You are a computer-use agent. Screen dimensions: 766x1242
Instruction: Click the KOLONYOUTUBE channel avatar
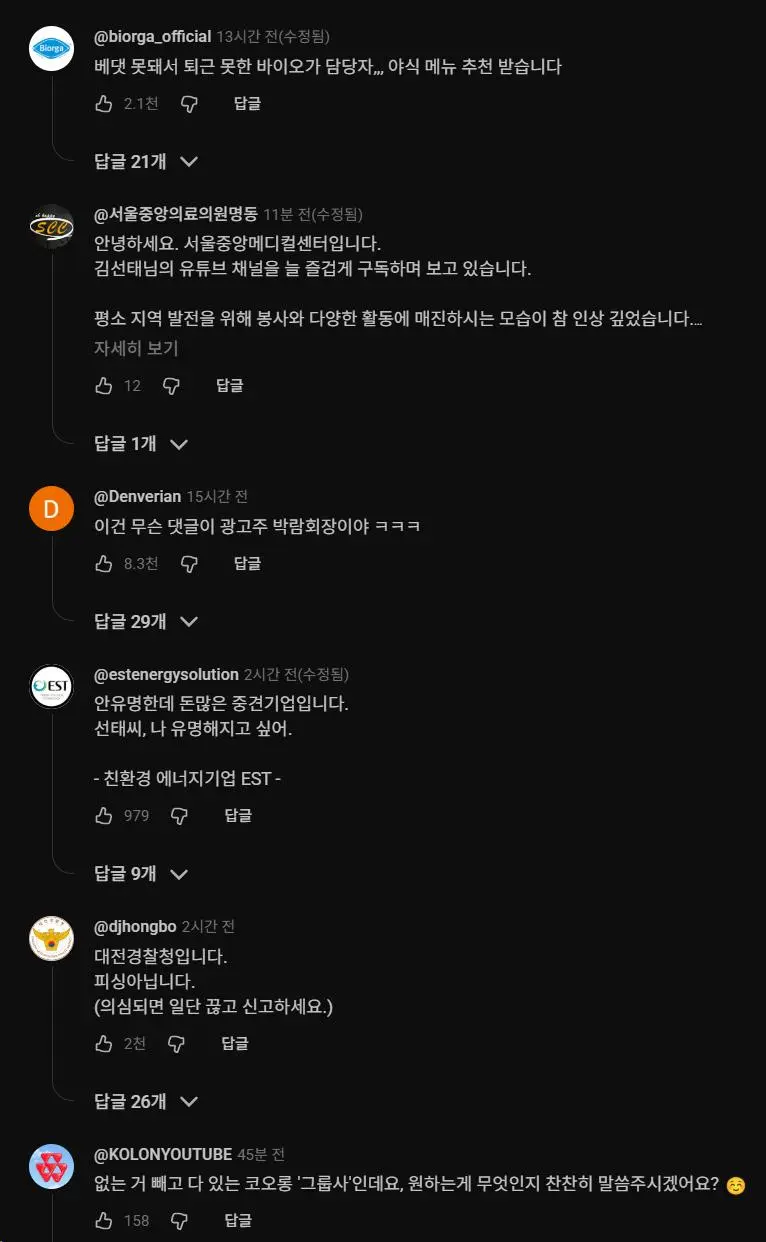[50, 1165]
